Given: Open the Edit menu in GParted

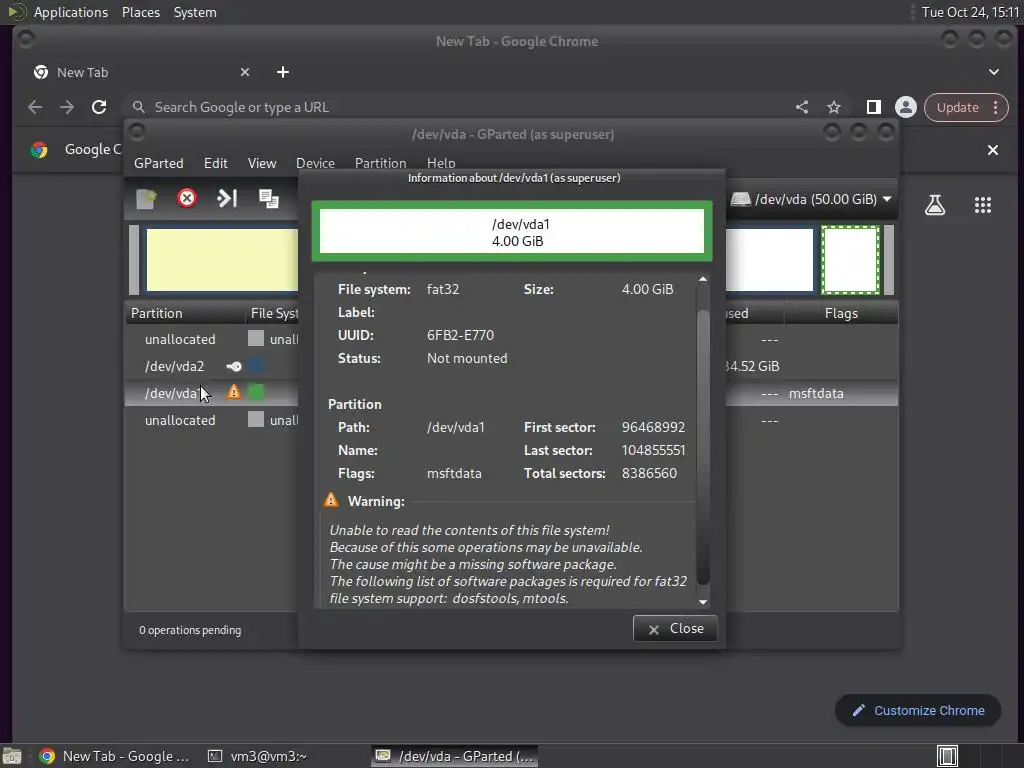Looking at the screenshot, I should [216, 163].
